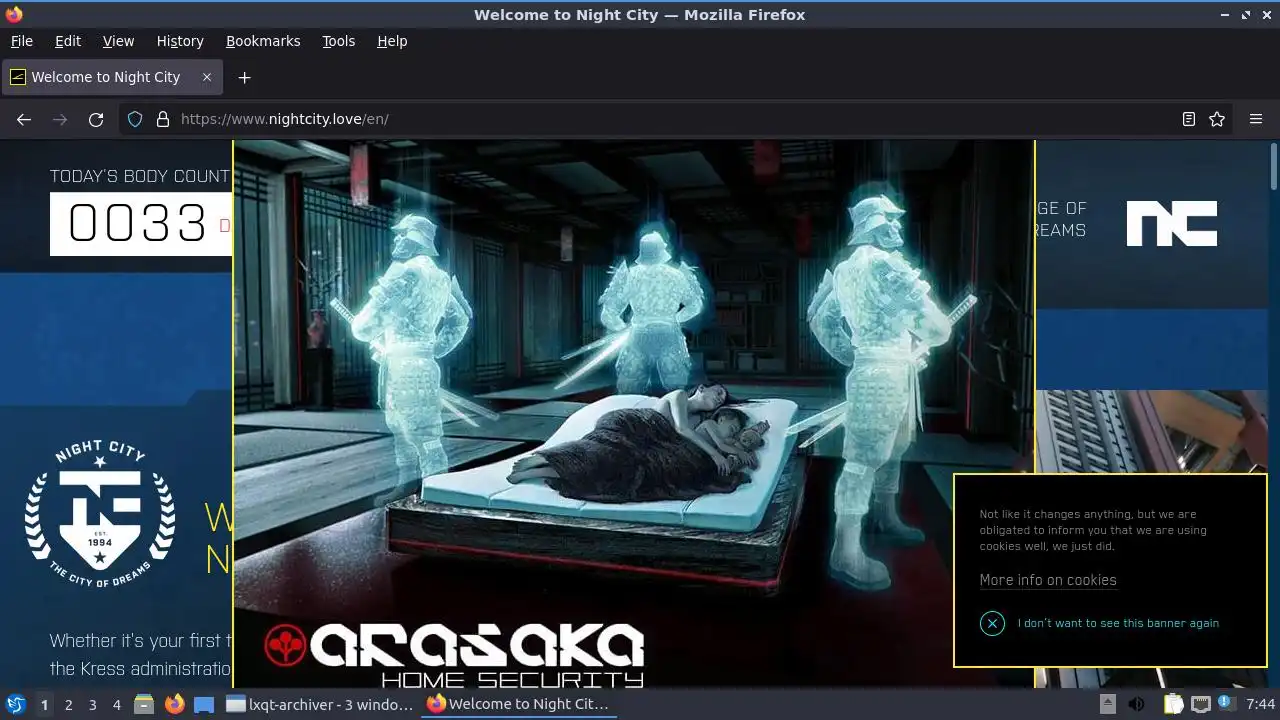Open the clipboard manager tray icon
Image resolution: width=1280 pixels, height=720 pixels.
click(1173, 704)
